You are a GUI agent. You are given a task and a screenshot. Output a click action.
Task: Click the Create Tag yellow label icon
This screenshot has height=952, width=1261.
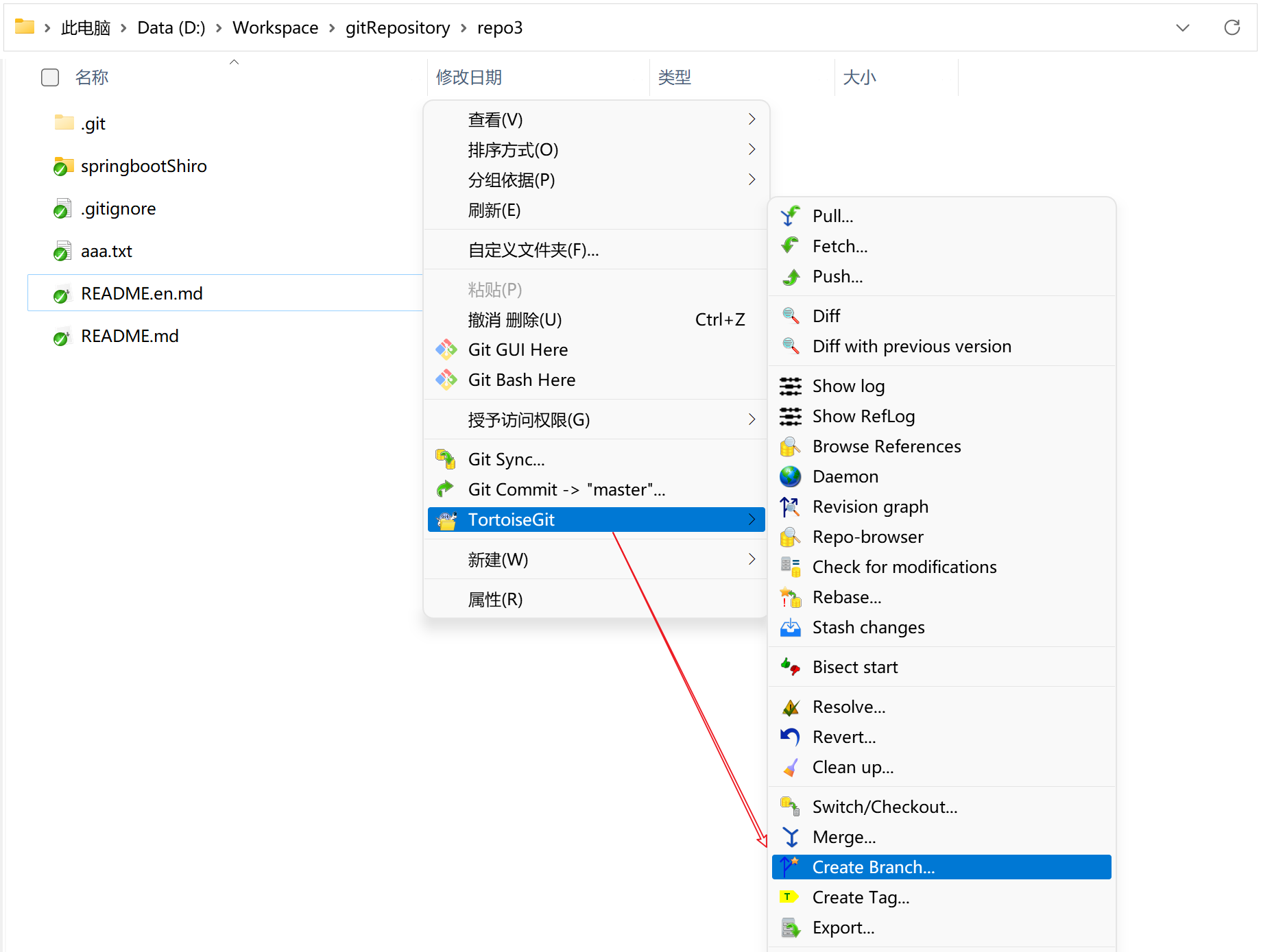(x=790, y=897)
